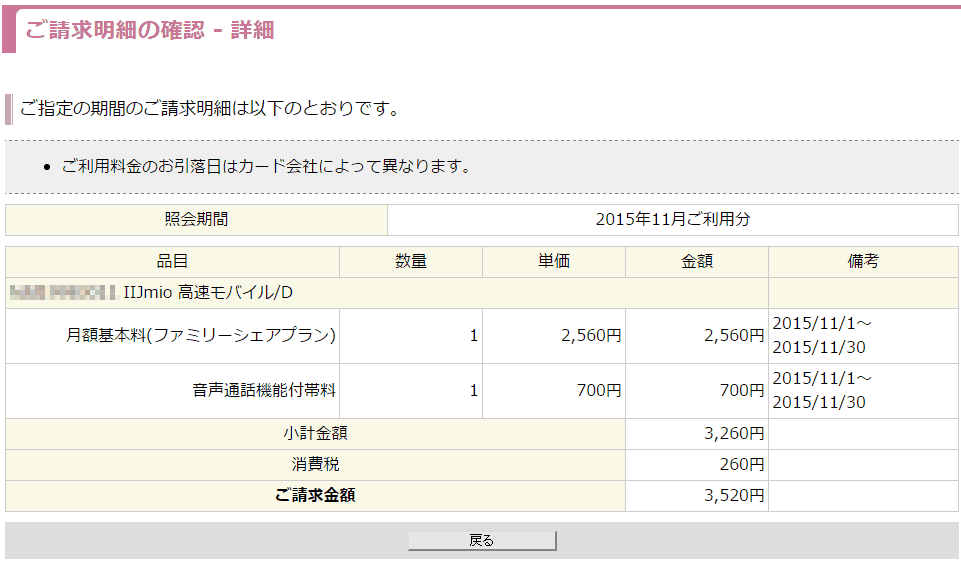961x570 pixels.
Task: Select the 2015年11月ご利用分 period cell
Action: [x=672, y=219]
